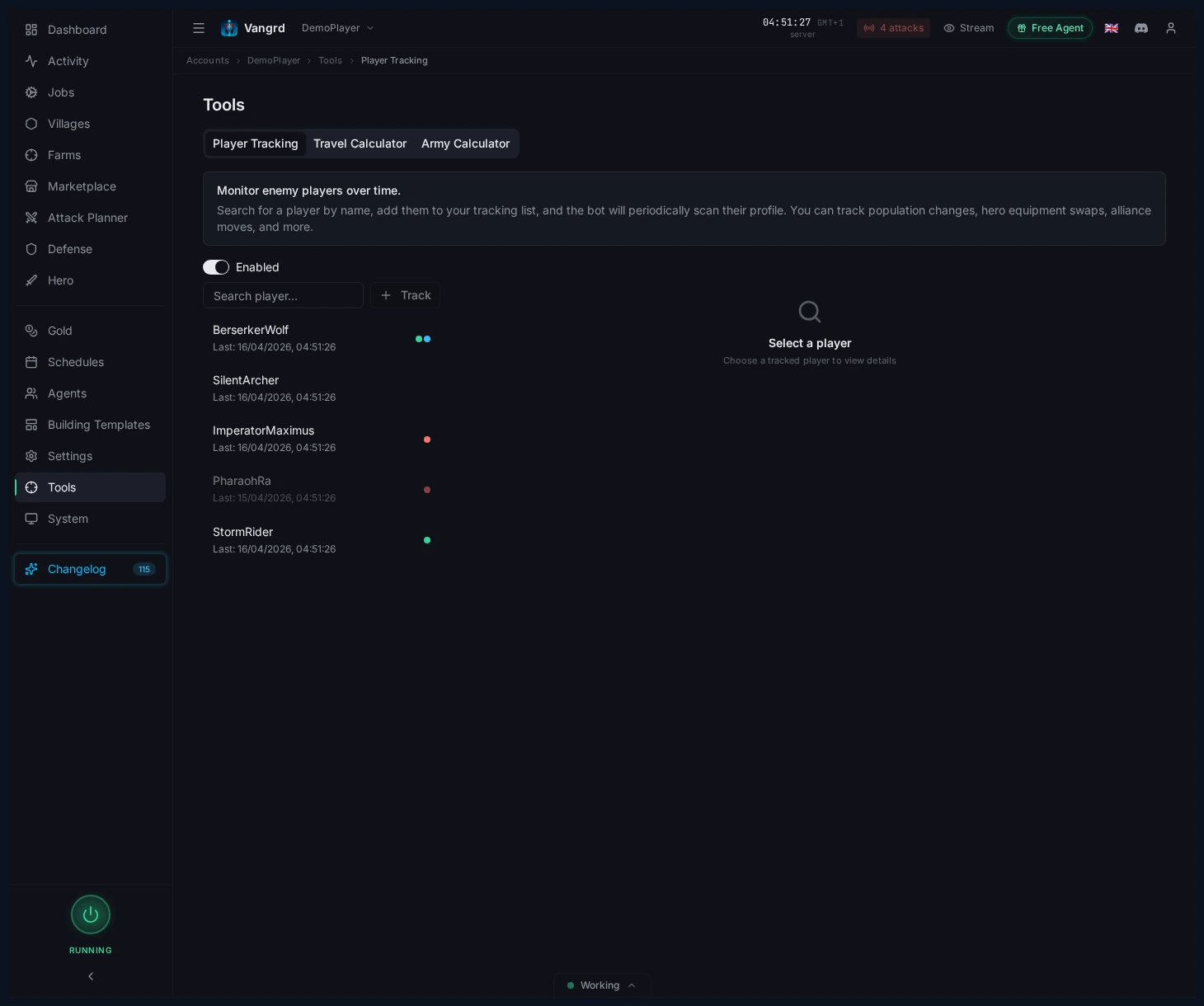Click Tools in the breadcrumb trail
1204x1006 pixels.
coord(330,60)
